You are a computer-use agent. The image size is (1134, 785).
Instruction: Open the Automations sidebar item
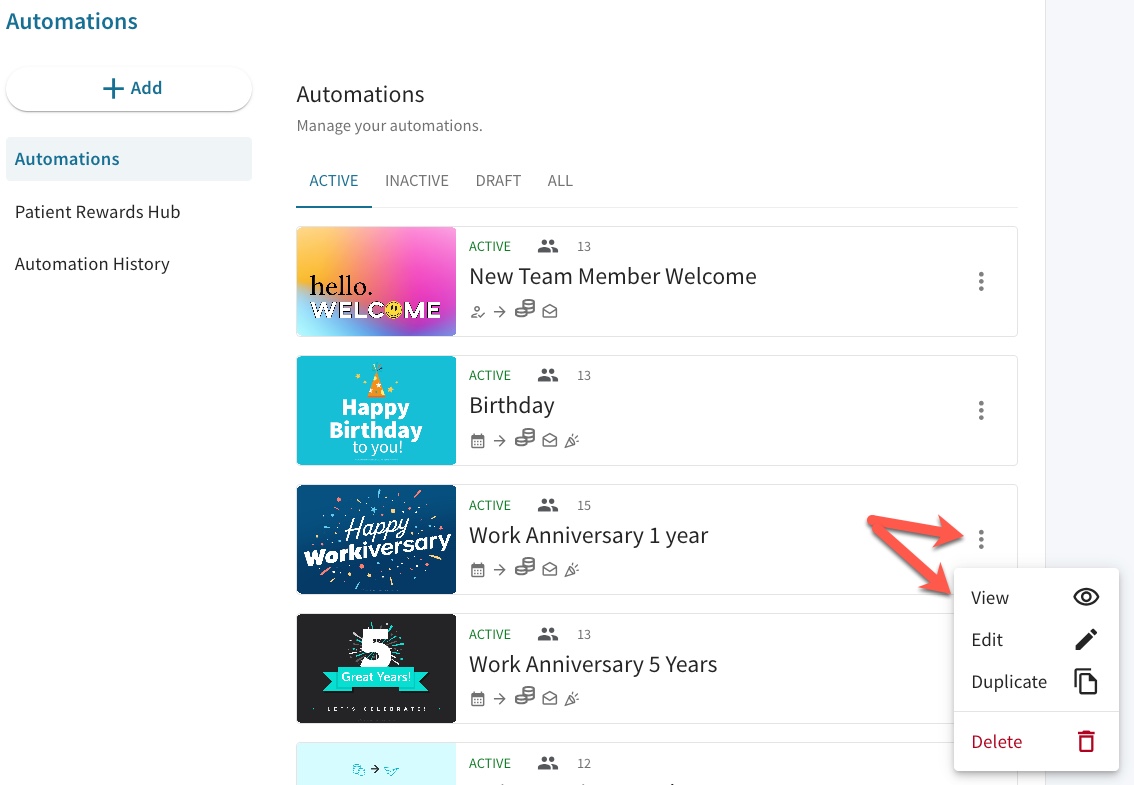point(129,159)
